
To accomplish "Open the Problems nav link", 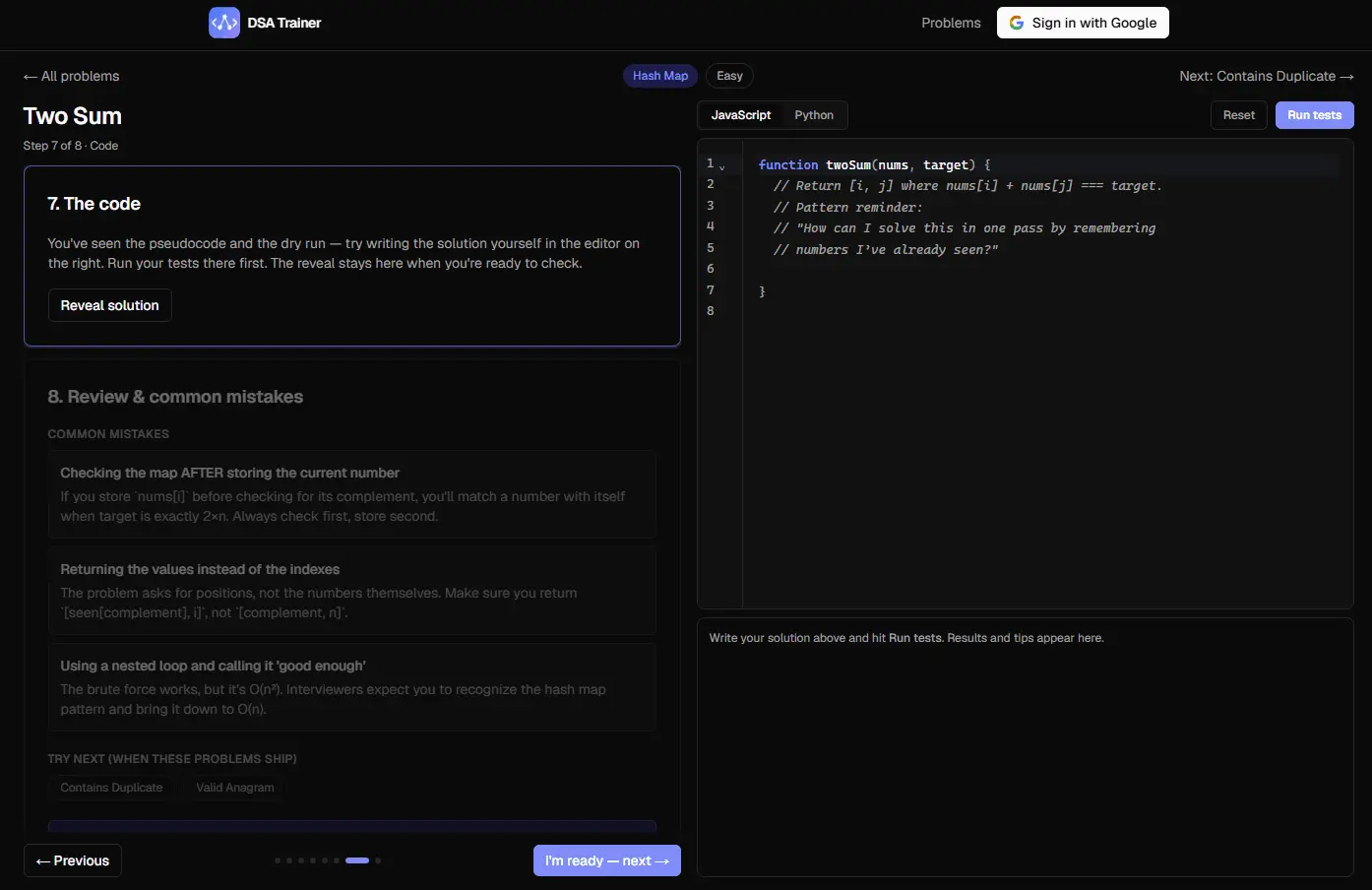I will (x=951, y=23).
